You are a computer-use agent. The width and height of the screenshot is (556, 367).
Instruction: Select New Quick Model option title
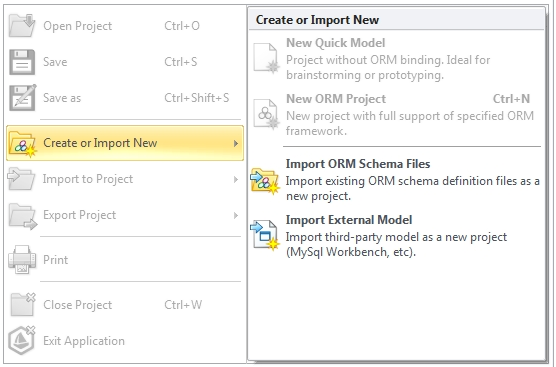click(335, 43)
